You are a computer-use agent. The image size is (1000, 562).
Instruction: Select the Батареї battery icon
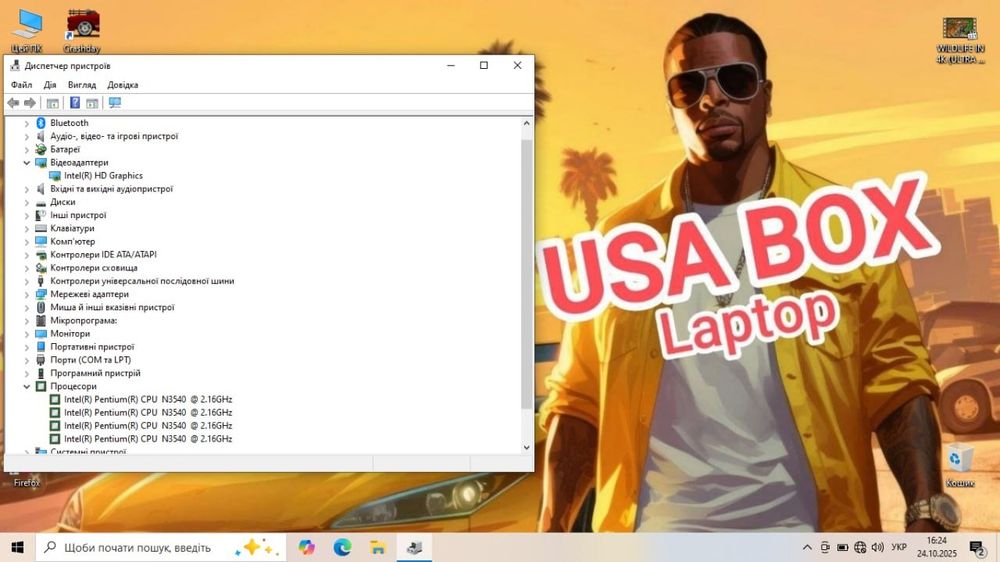[x=41, y=149]
